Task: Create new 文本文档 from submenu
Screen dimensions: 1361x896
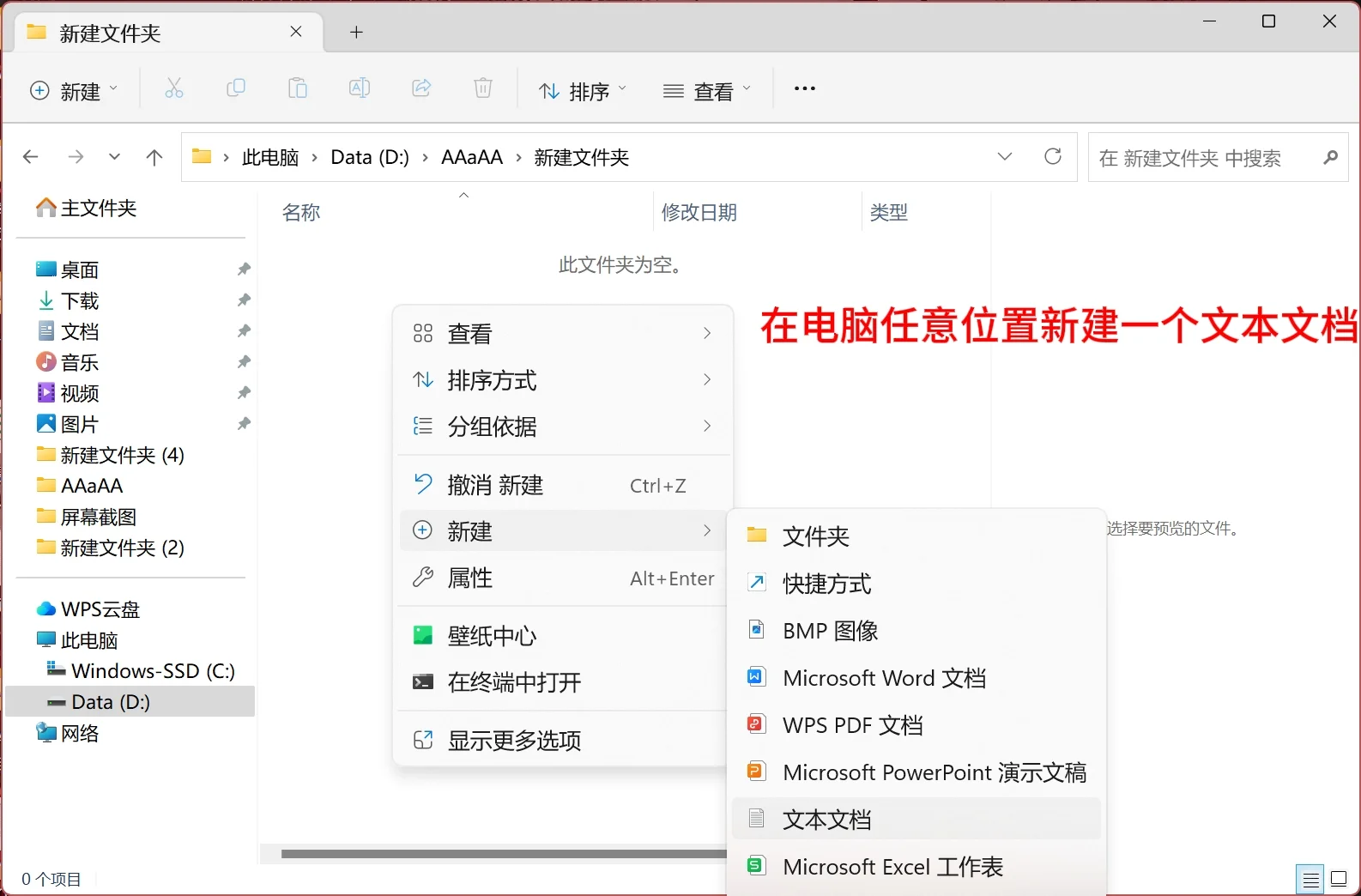Action: 916,820
